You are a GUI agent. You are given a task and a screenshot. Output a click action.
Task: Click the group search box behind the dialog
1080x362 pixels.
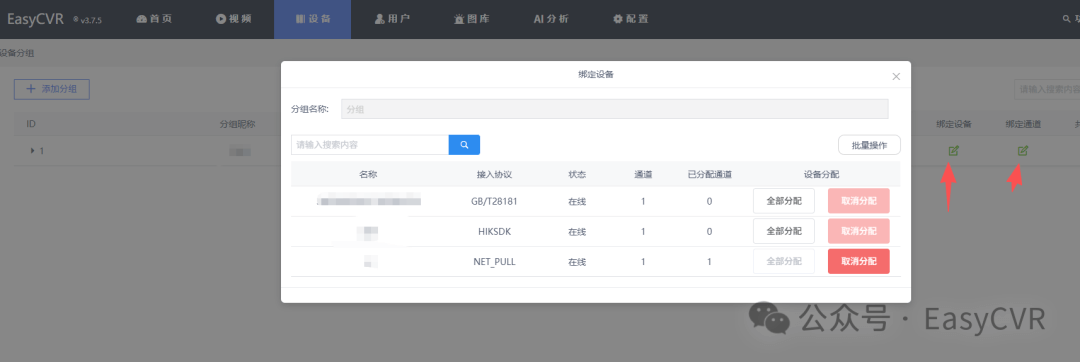[x=1047, y=89]
